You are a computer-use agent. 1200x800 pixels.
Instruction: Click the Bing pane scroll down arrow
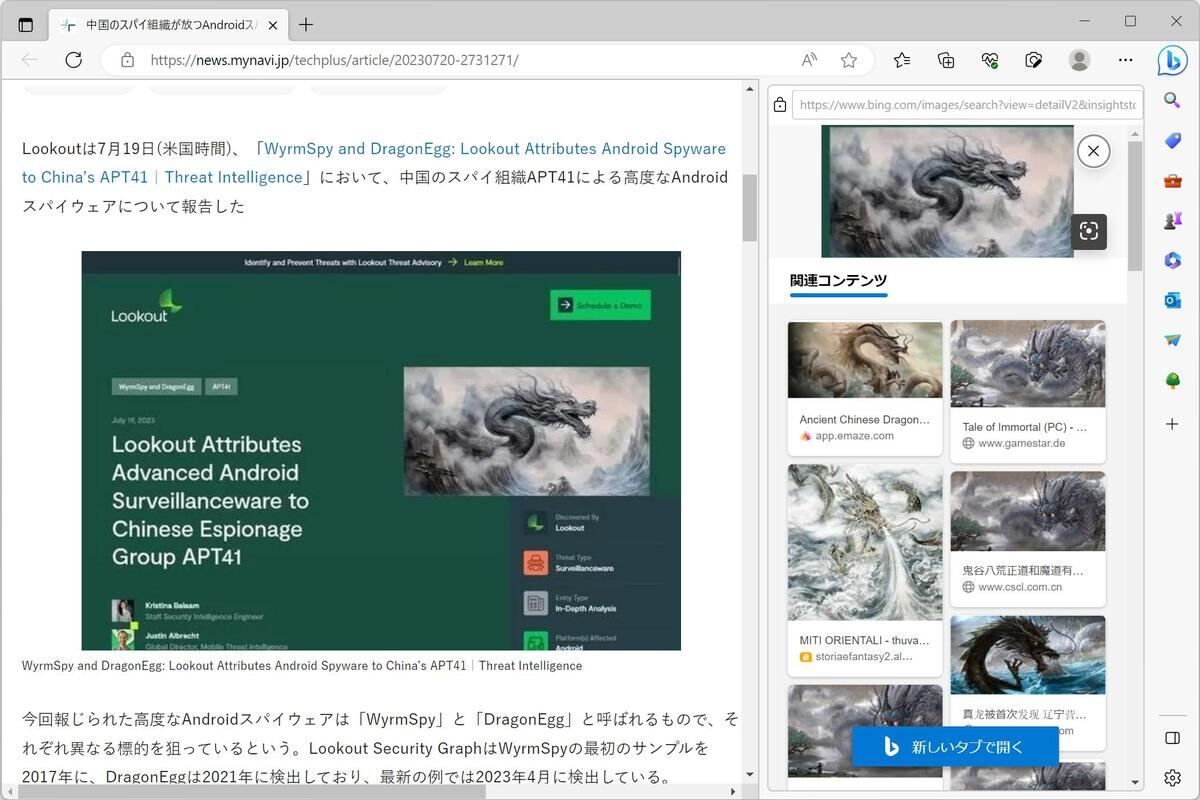coord(1135,782)
